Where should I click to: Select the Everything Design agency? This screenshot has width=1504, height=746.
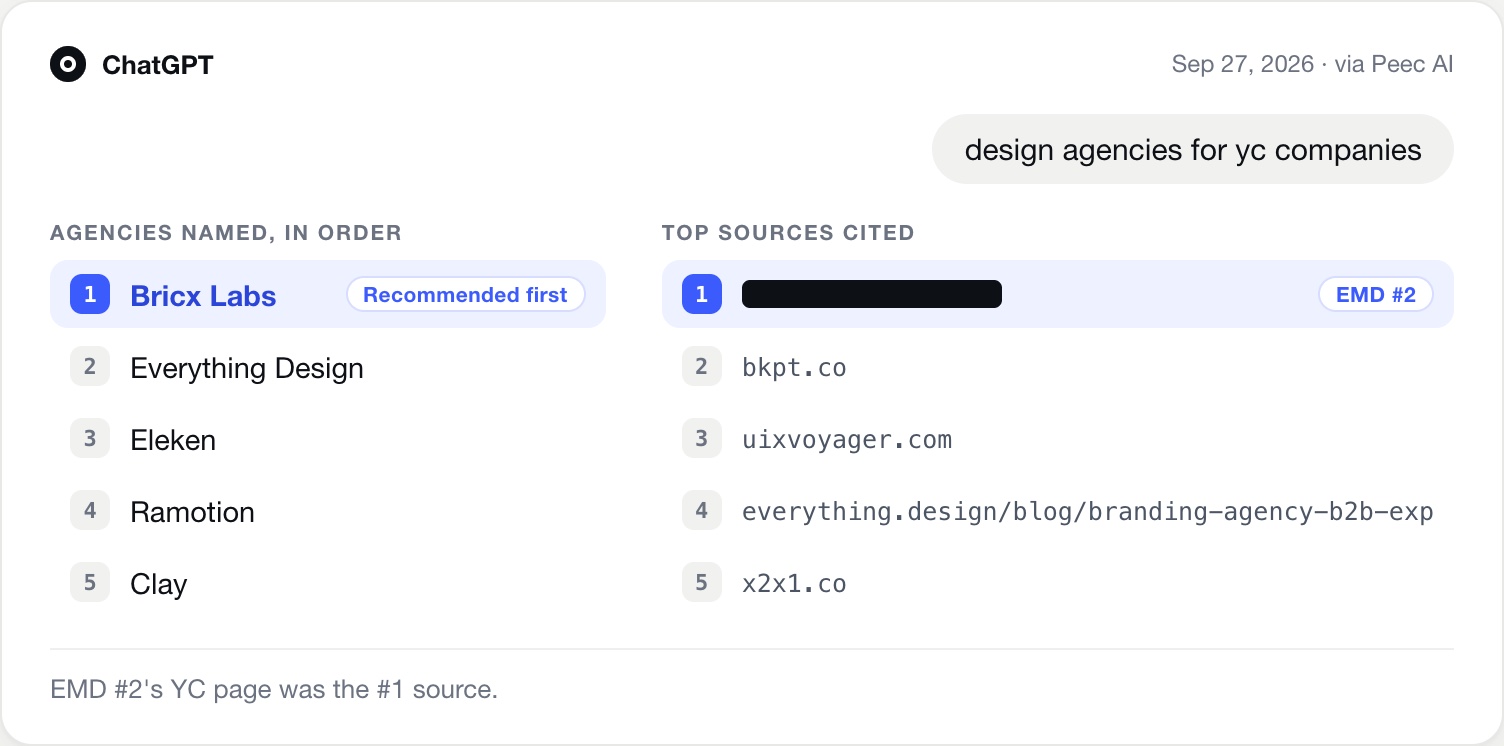(x=247, y=368)
